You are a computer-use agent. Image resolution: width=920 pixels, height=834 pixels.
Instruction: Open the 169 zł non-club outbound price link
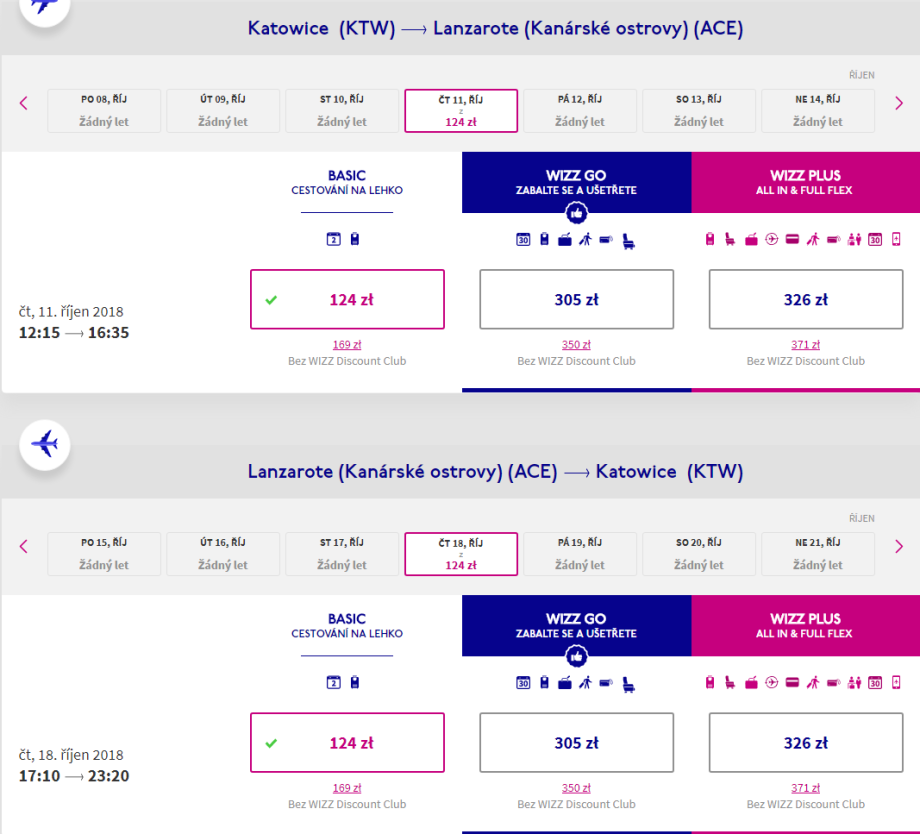[x=347, y=345]
